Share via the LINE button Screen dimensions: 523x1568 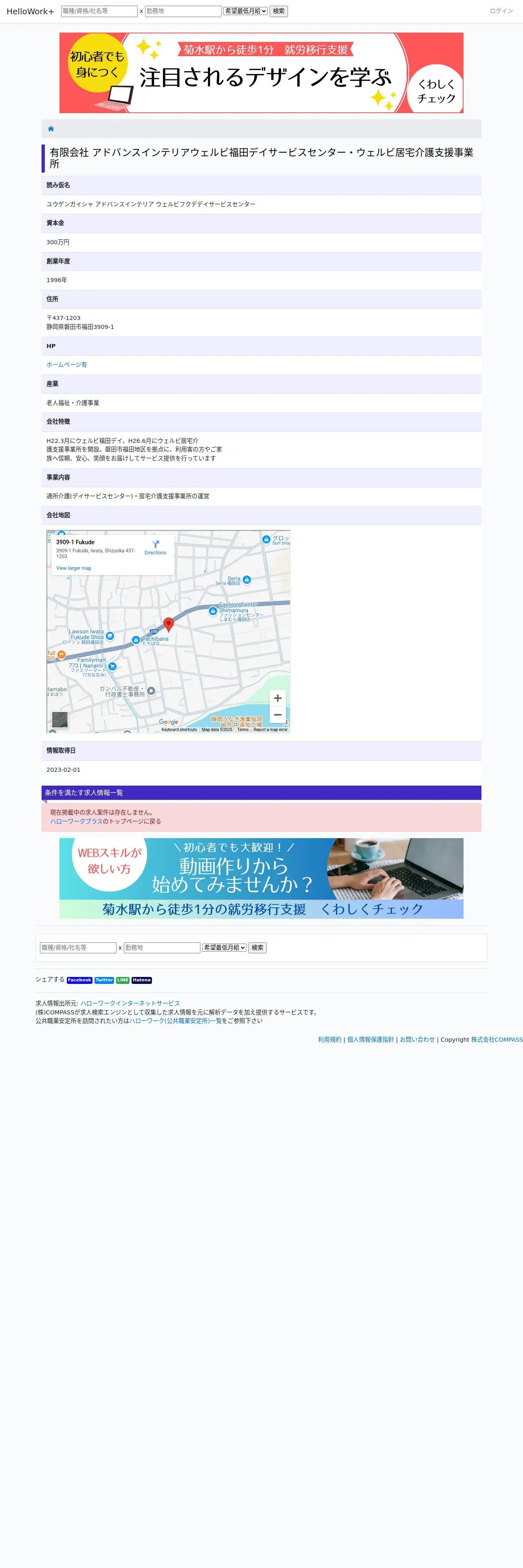pyautogui.click(x=122, y=980)
